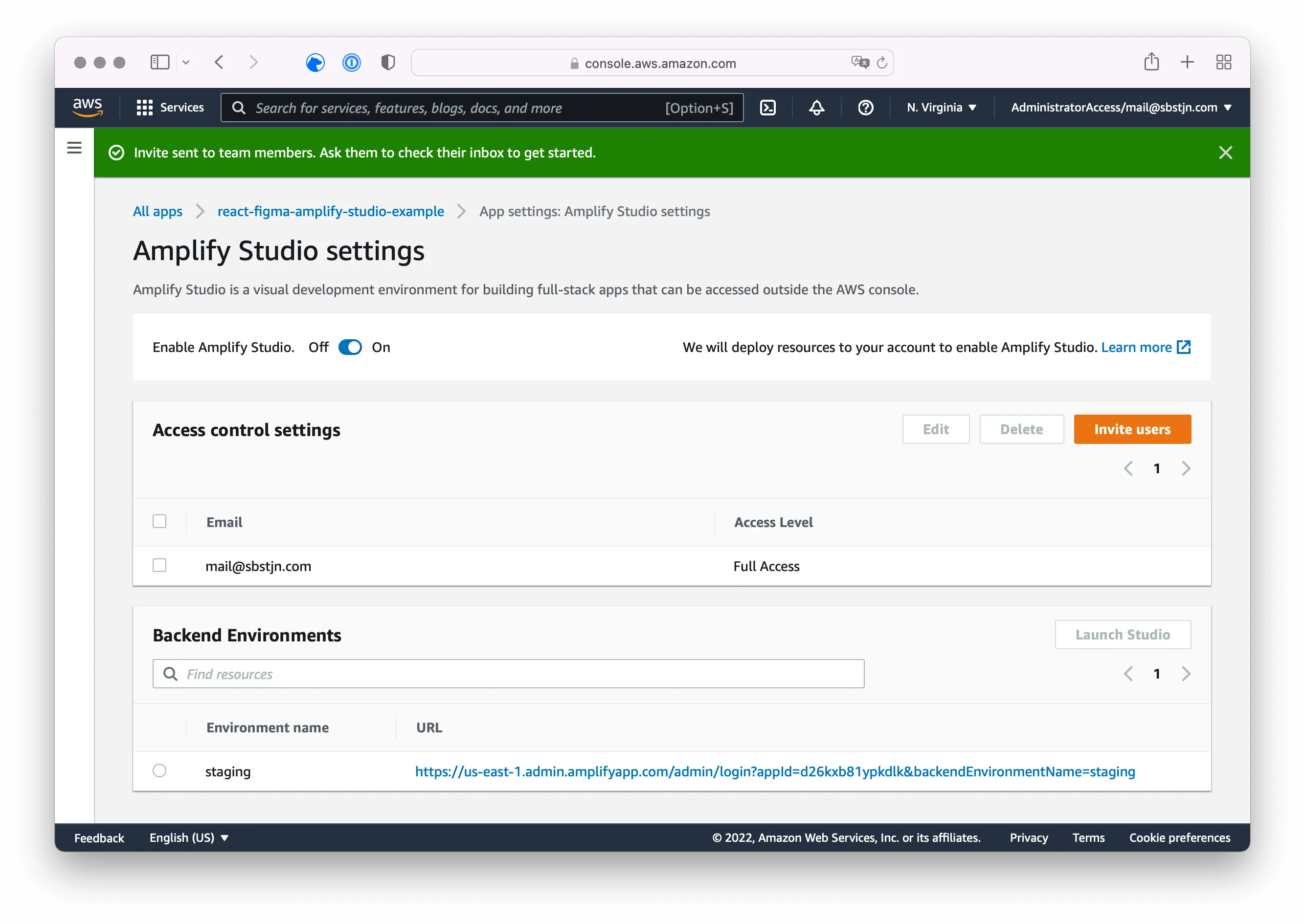Open the 1Password browser extension icon
This screenshot has height=924, width=1305.
tap(351, 63)
